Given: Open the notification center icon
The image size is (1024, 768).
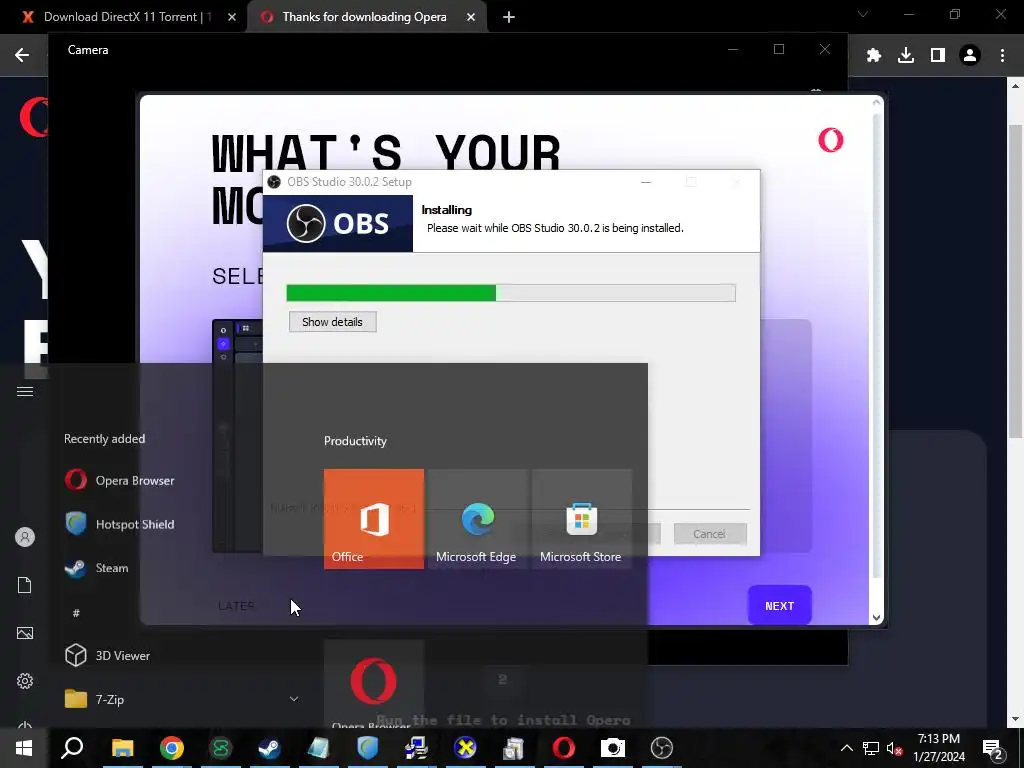Looking at the screenshot, I should [993, 748].
